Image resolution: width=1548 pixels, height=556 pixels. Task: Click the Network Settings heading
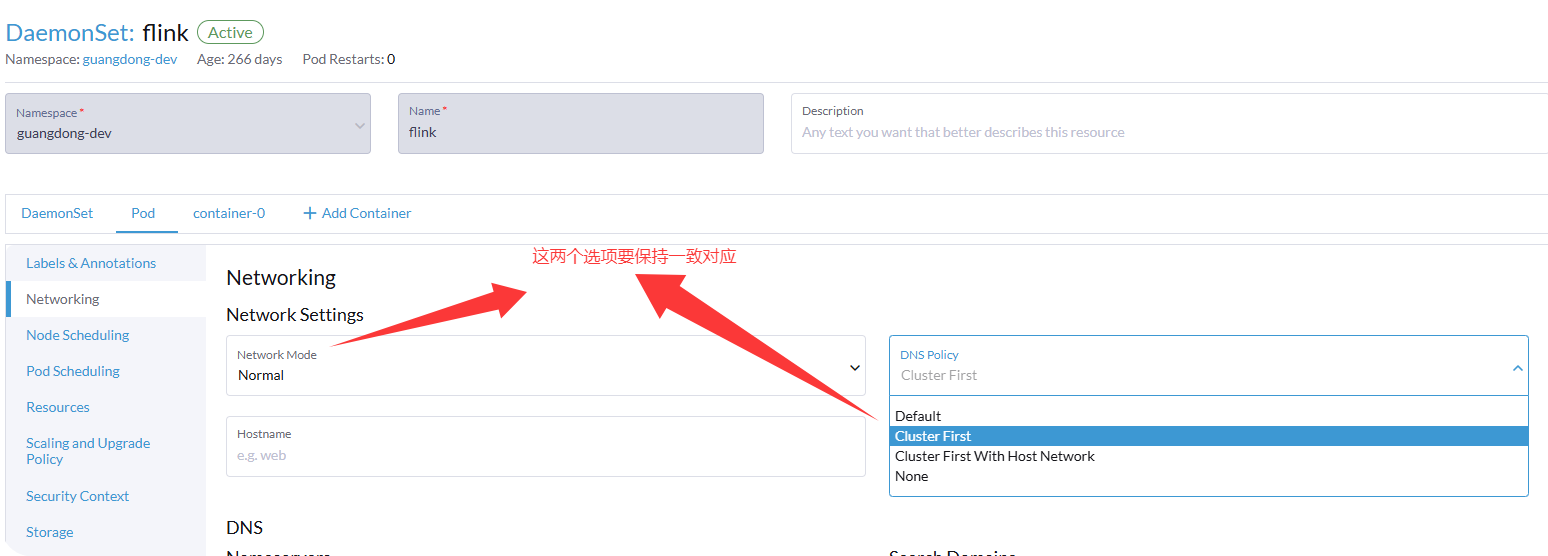[295, 314]
